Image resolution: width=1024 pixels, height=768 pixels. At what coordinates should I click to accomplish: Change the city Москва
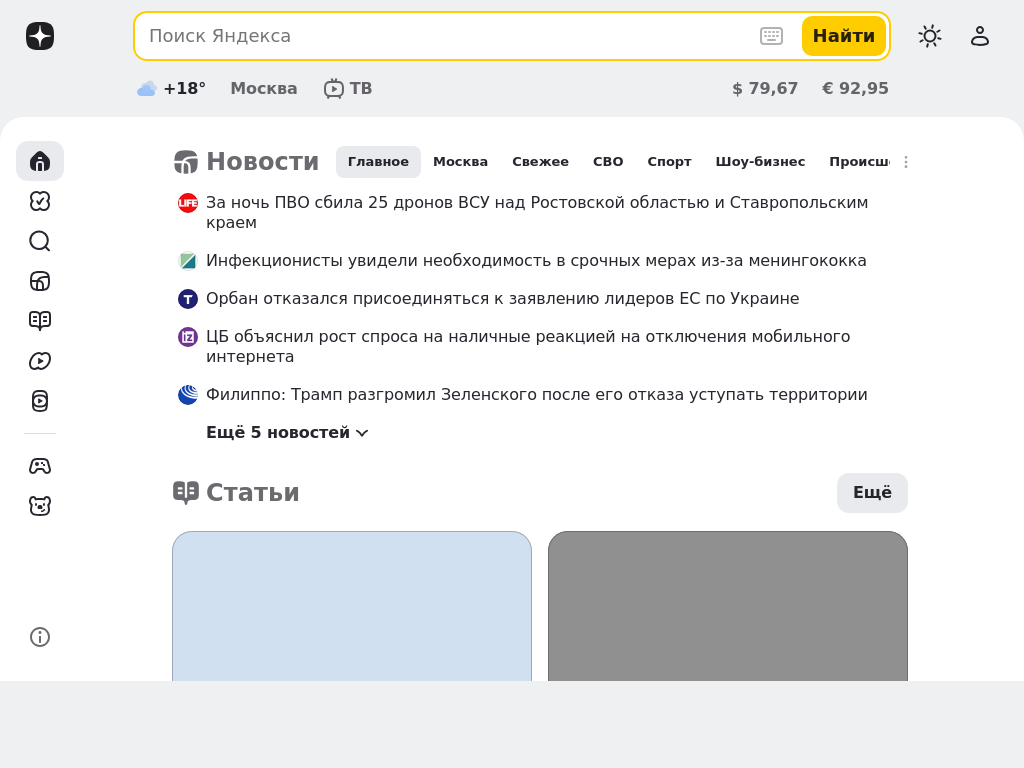point(264,88)
